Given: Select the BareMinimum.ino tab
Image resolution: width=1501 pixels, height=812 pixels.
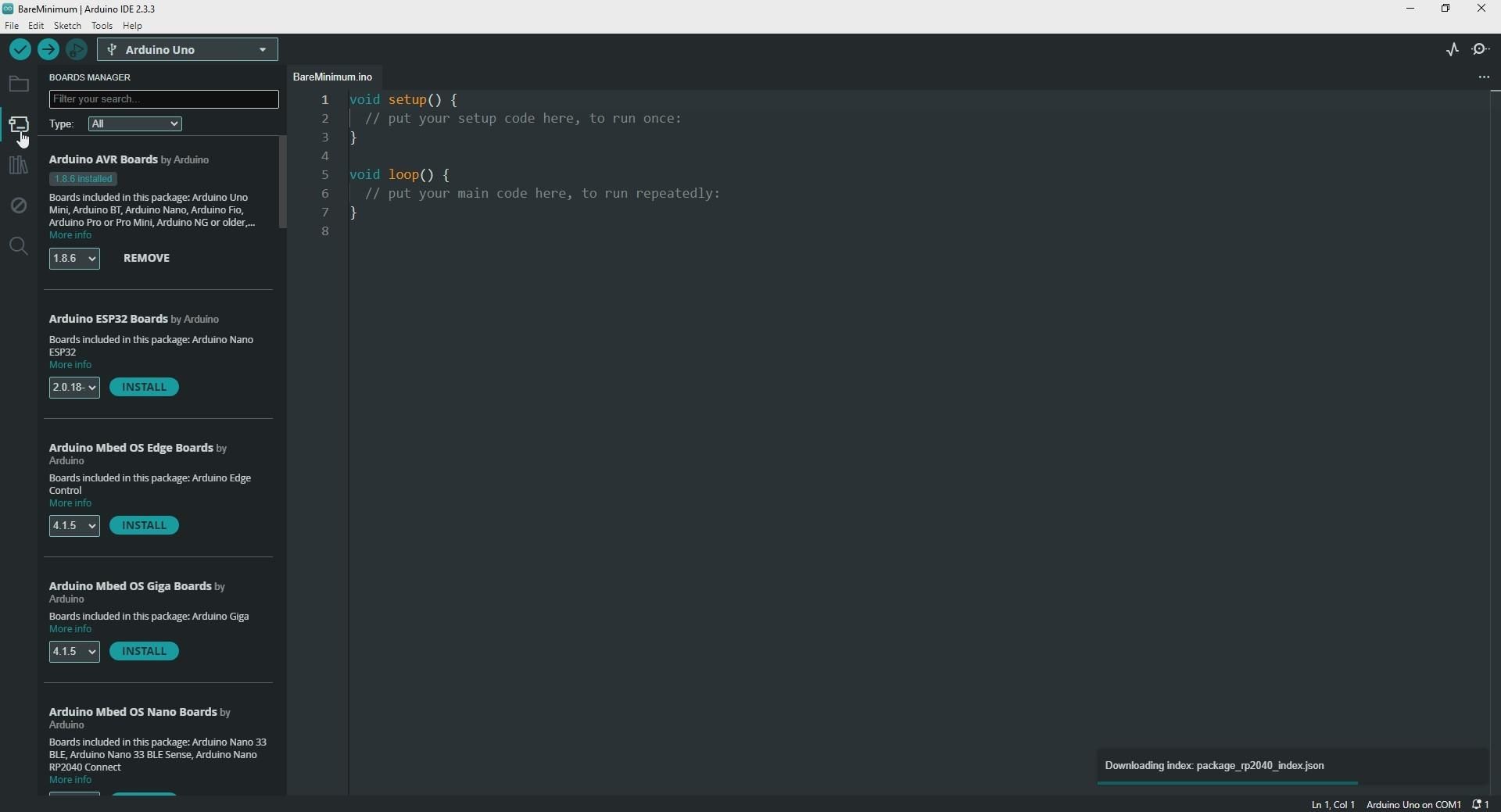Looking at the screenshot, I should (x=333, y=77).
